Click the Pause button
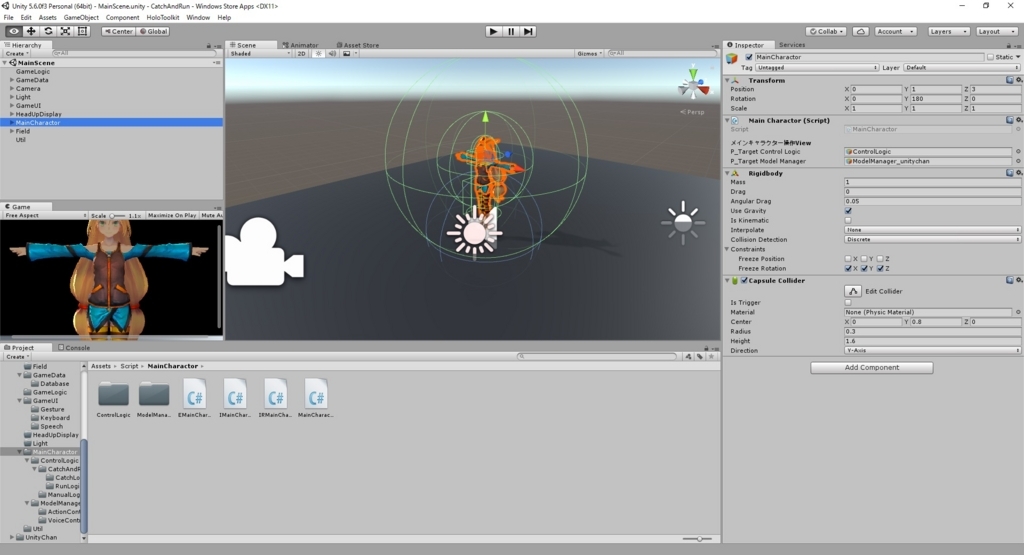This screenshot has height=555, width=1024. 511,31
